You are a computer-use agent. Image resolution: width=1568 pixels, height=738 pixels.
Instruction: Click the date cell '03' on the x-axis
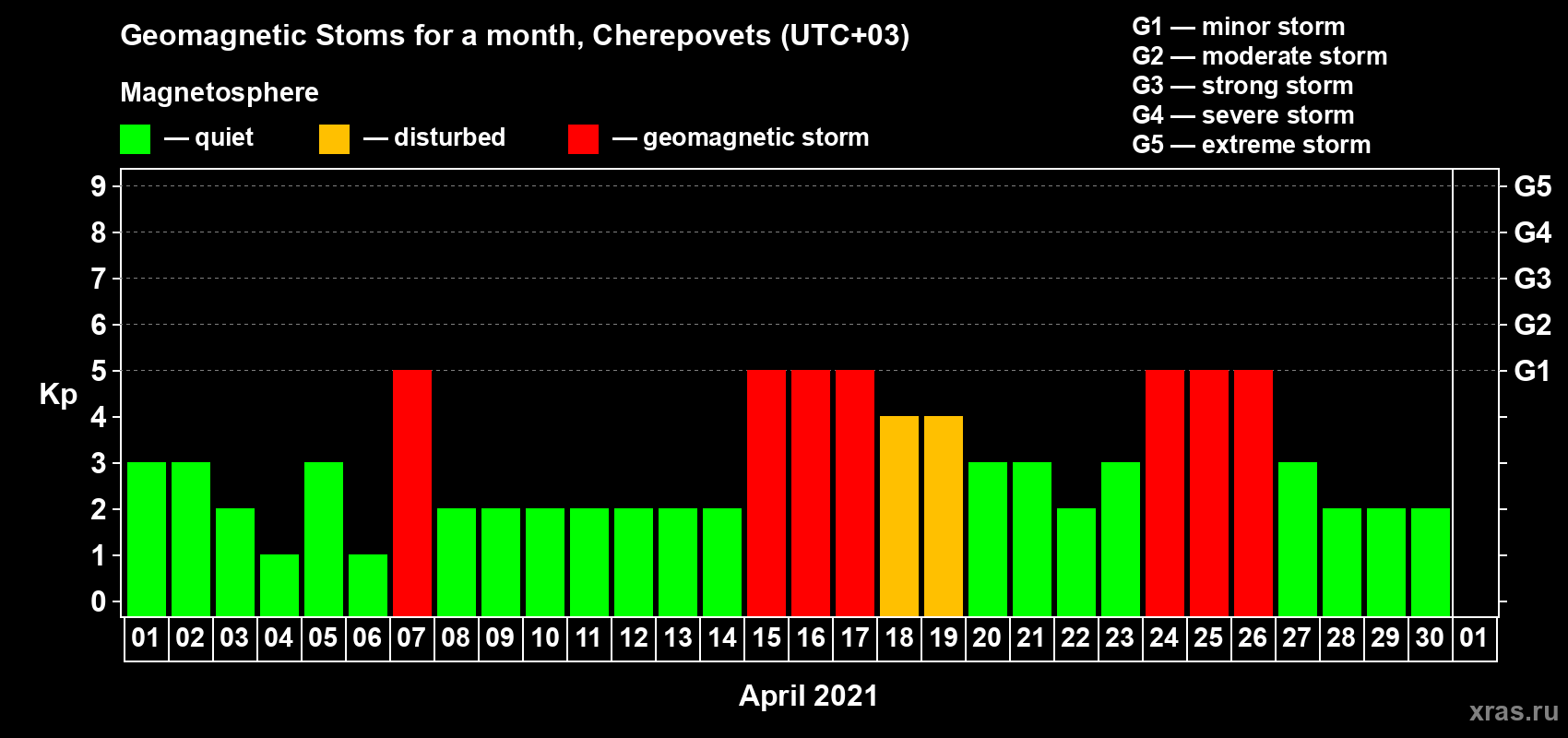click(x=235, y=638)
